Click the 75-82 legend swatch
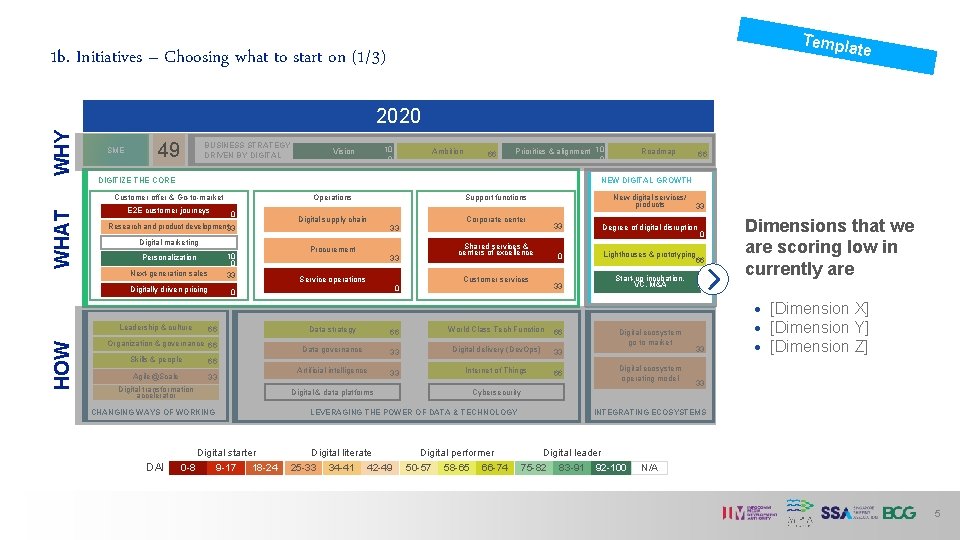This screenshot has height=540, width=960. pos(533,468)
